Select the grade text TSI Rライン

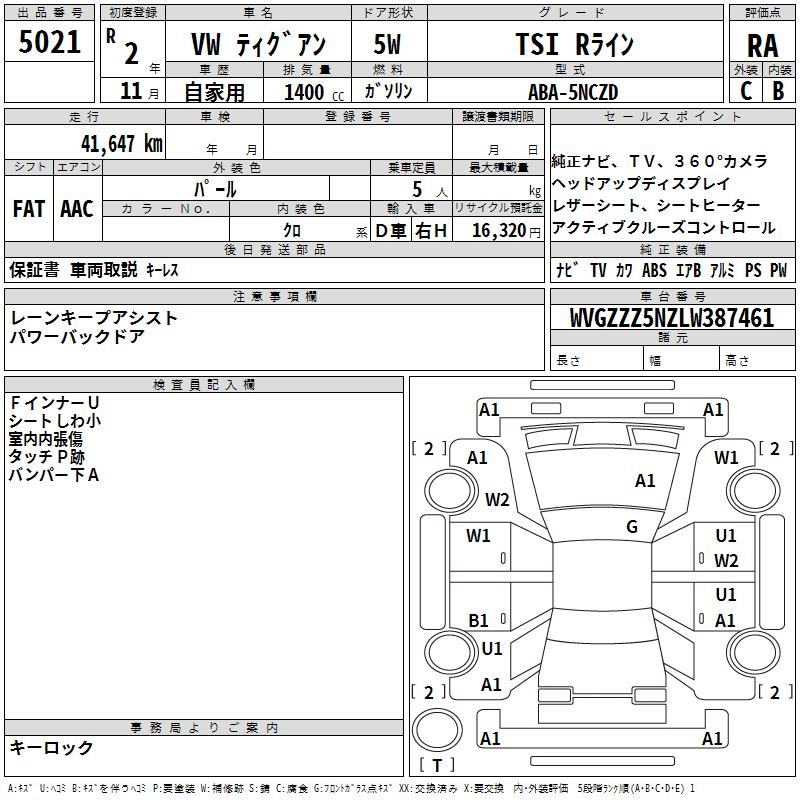pyautogui.click(x=574, y=44)
